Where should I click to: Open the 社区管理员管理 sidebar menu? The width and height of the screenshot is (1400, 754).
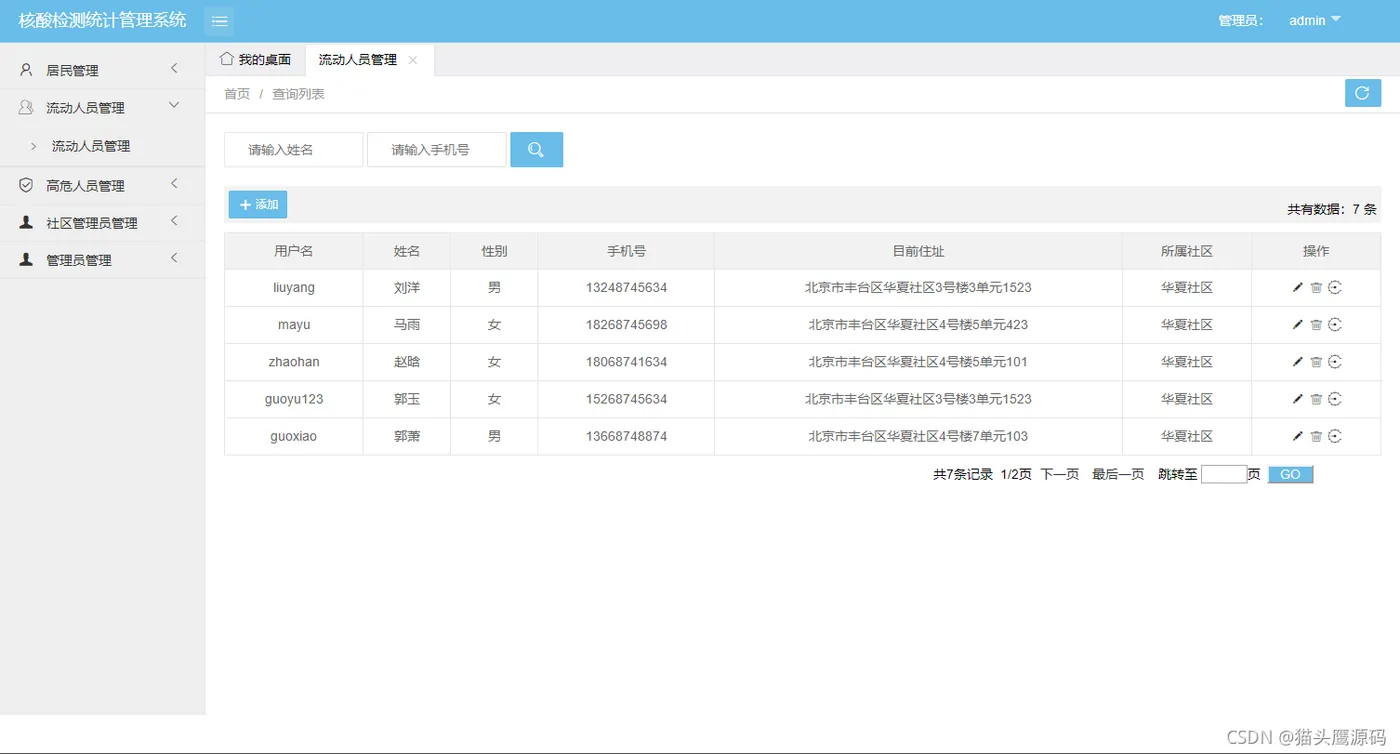coord(102,223)
